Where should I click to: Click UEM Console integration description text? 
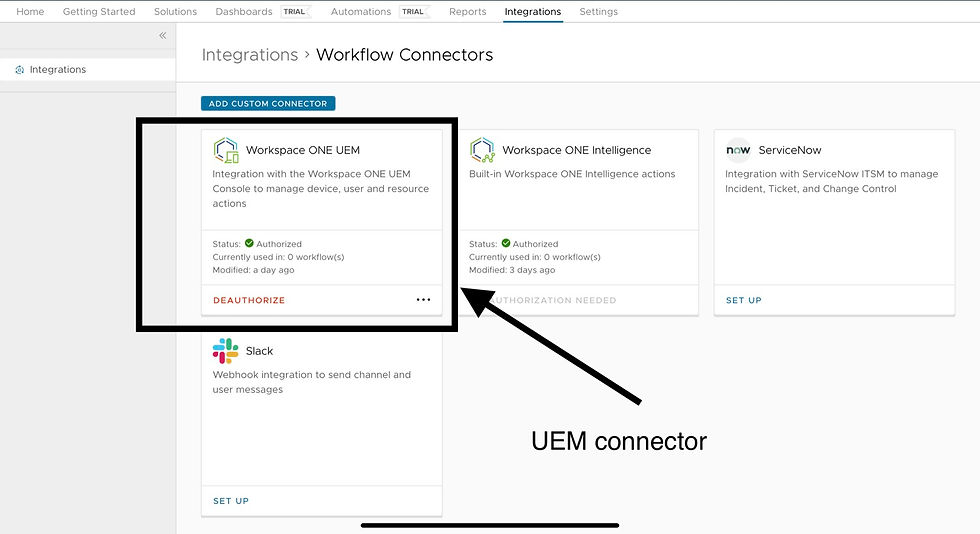(x=320, y=188)
